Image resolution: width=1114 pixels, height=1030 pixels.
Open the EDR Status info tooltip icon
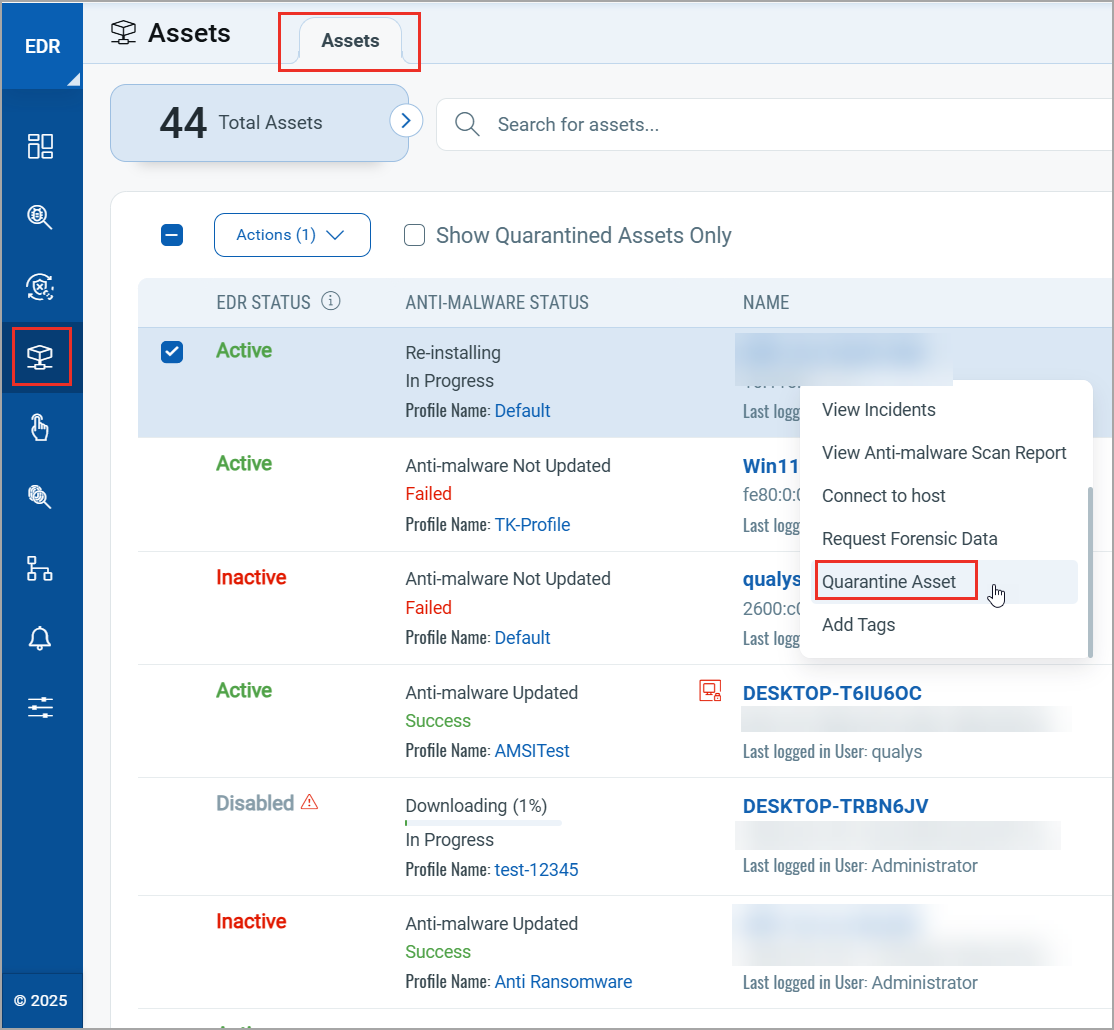pos(330,301)
